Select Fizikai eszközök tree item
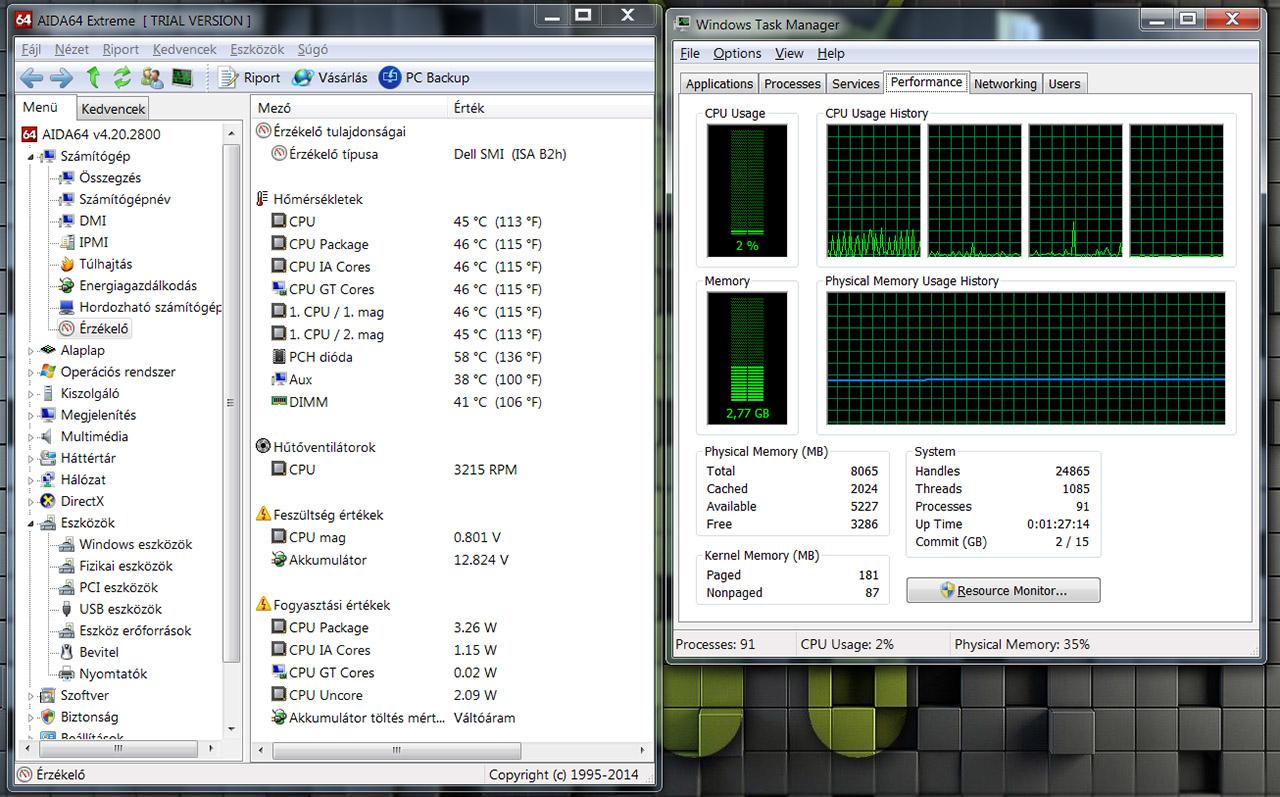This screenshot has height=797, width=1280. [126, 566]
